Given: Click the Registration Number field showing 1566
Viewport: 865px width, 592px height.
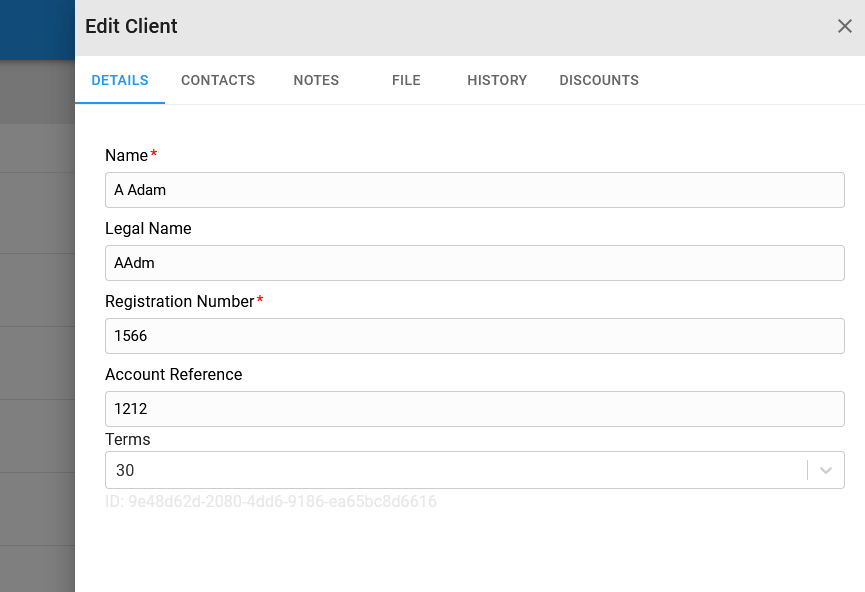Looking at the screenshot, I should click(x=474, y=335).
